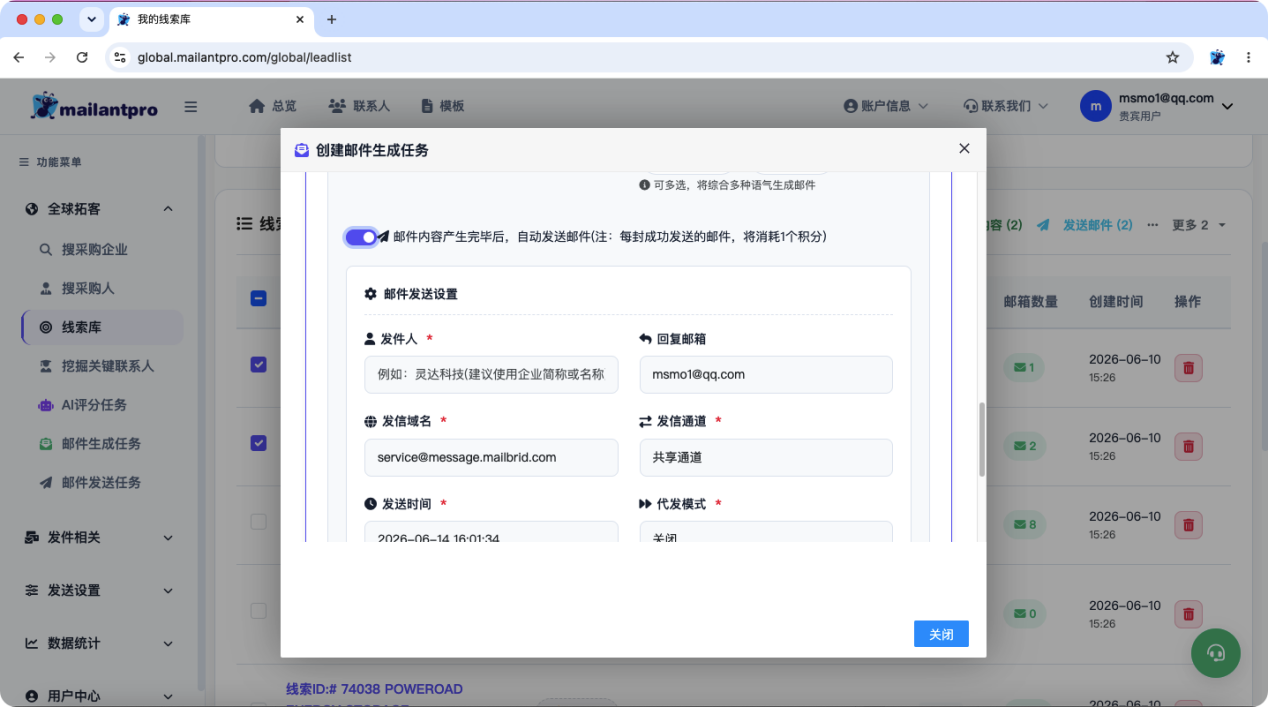The image size is (1268, 707).
Task: Toggle auto-send email switch off
Action: click(361, 237)
